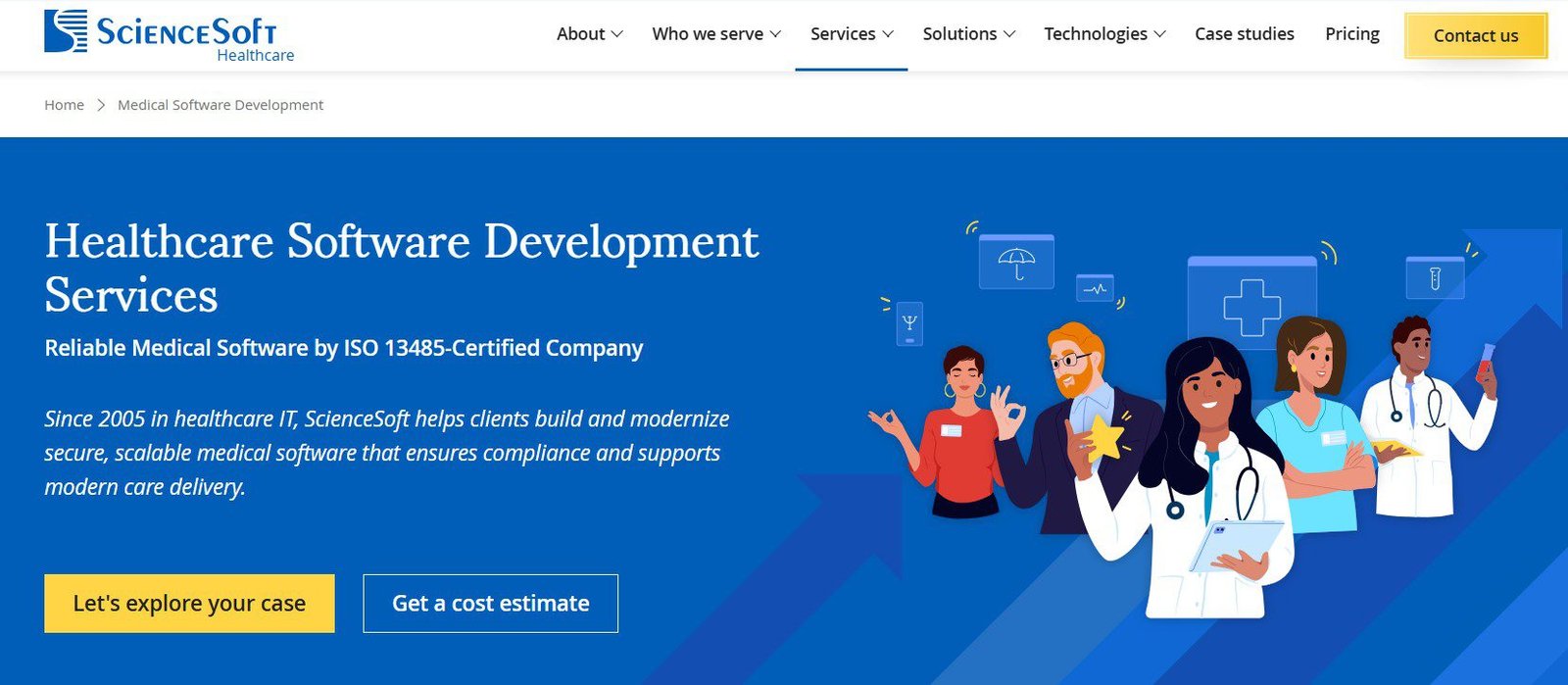The height and width of the screenshot is (685, 1568).
Task: Click Medical Software Development breadcrumb
Action: 220,105
